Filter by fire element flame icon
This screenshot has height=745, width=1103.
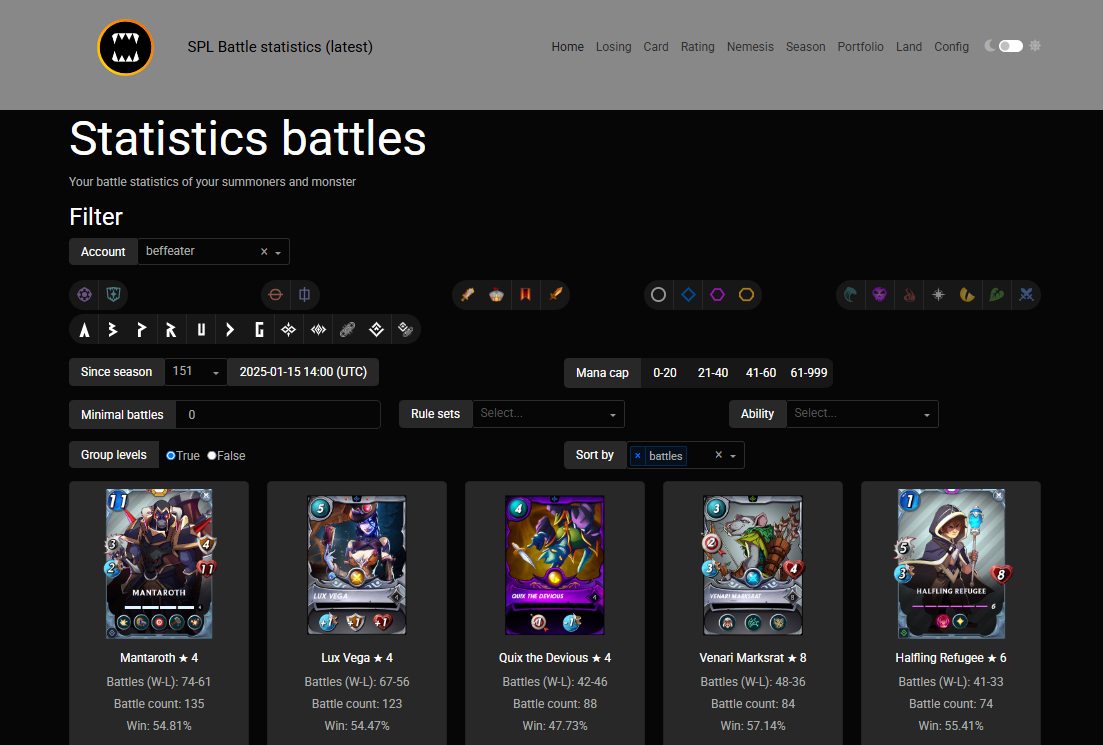(x=909, y=295)
